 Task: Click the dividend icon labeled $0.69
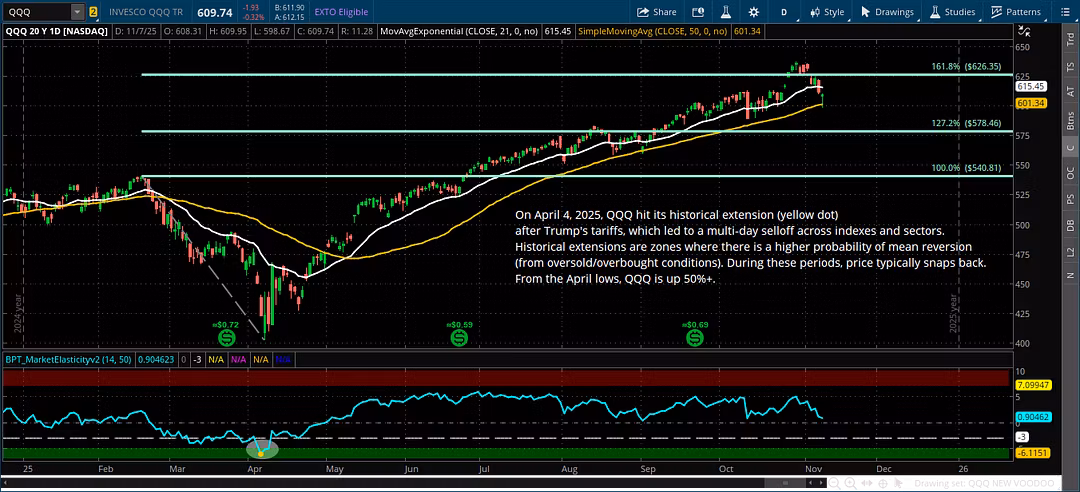click(x=695, y=338)
